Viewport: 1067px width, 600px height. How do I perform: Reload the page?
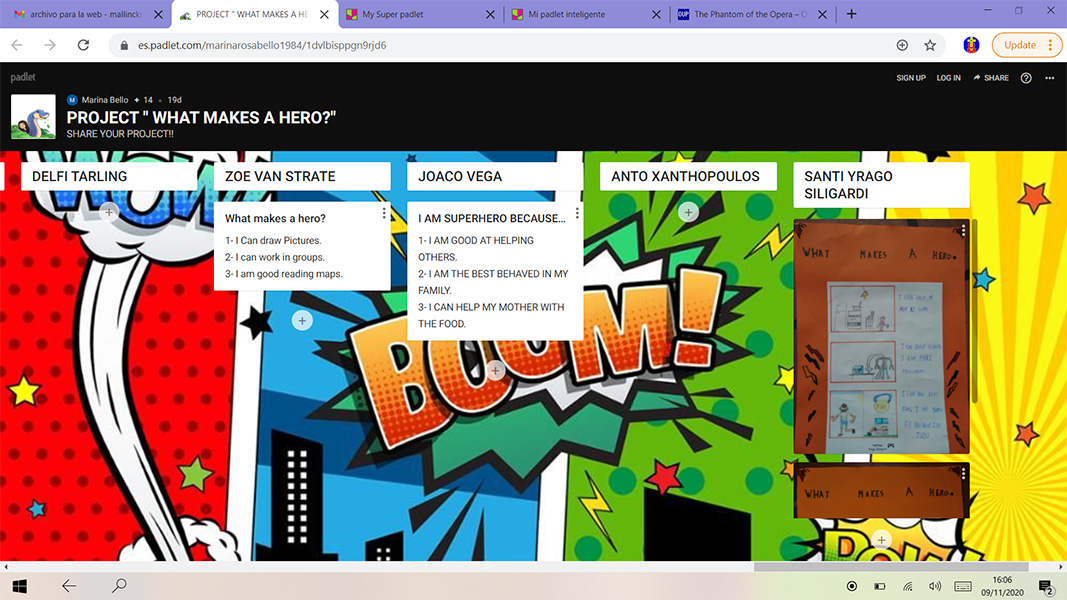pos(83,45)
